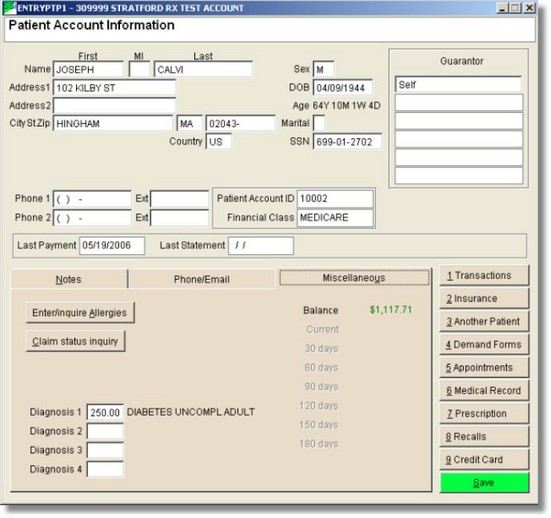Open the 2 Insurance screen
This screenshot has width=551, height=518.
click(x=484, y=299)
